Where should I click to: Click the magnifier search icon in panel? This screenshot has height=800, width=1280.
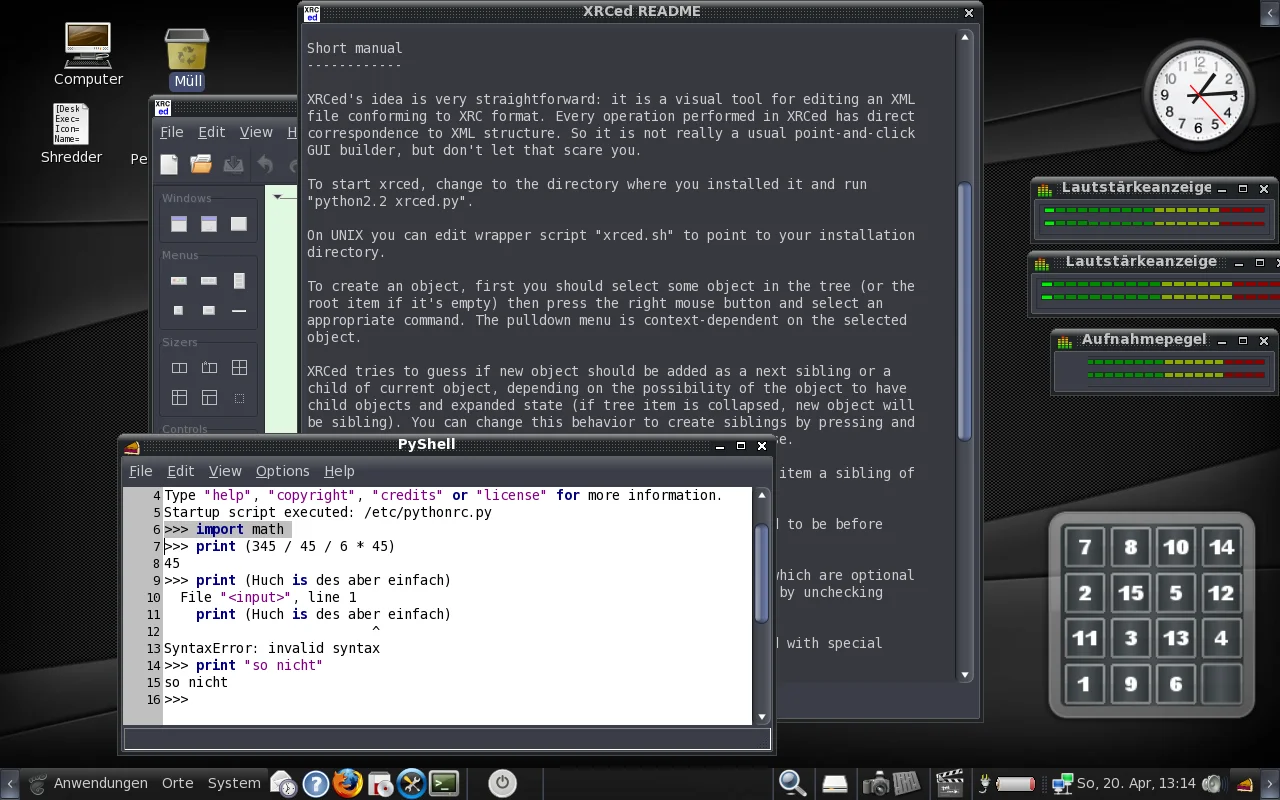792,784
